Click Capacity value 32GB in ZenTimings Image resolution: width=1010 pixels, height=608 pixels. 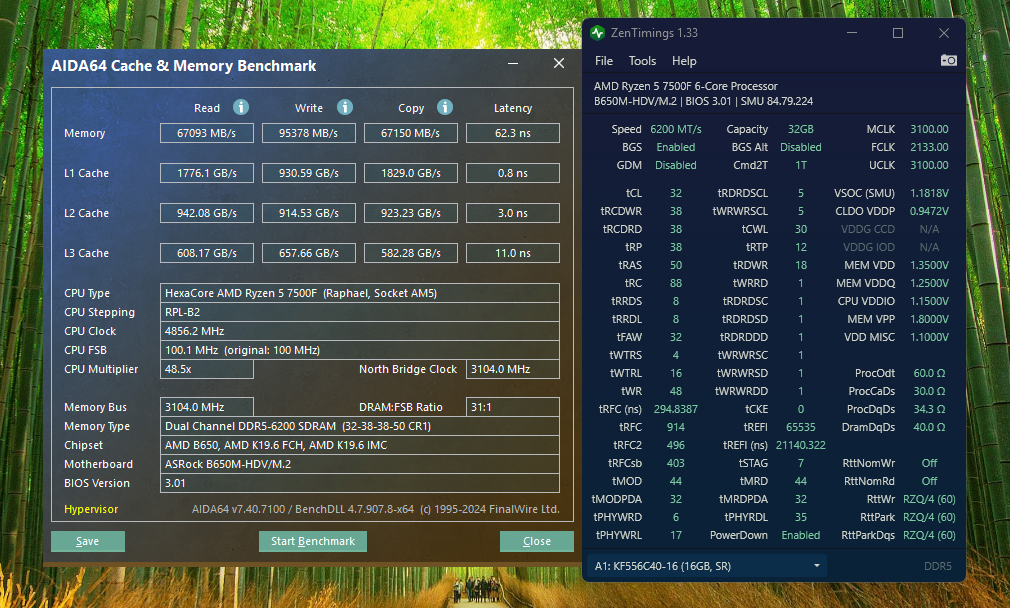point(801,129)
